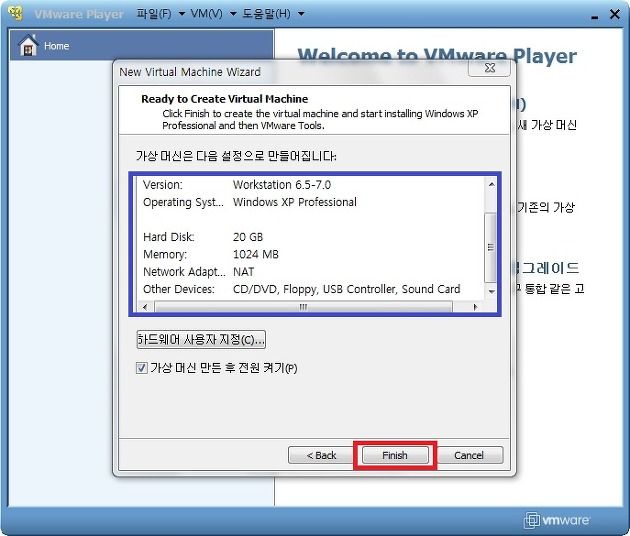Expand dropdown arrow next to VM(V)
This screenshot has height=536, width=630.
tap(233, 14)
